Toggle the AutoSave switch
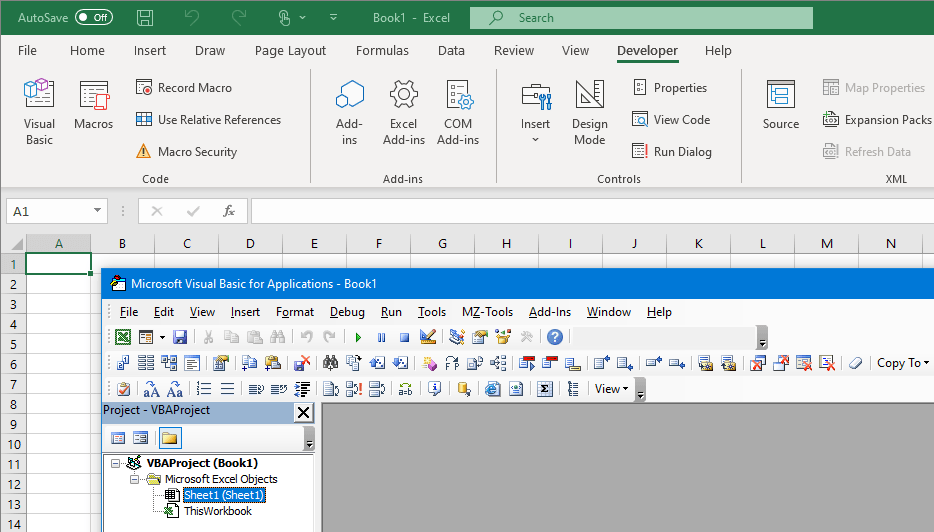Screen dimensions: 934x532 (x=94, y=17)
